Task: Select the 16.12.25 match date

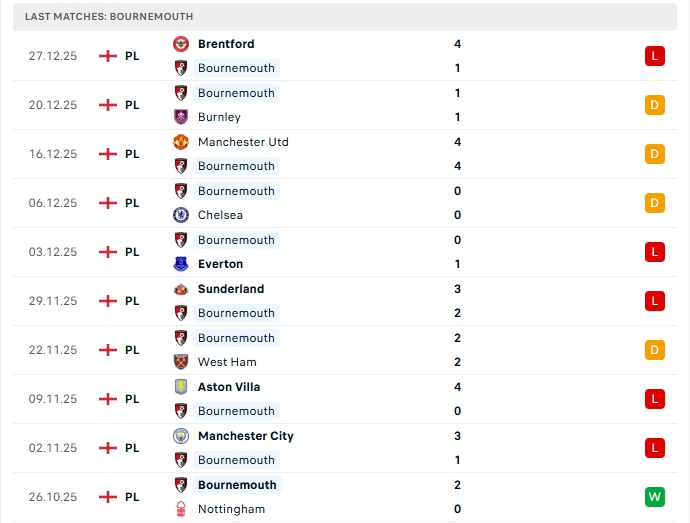Action: (53, 154)
